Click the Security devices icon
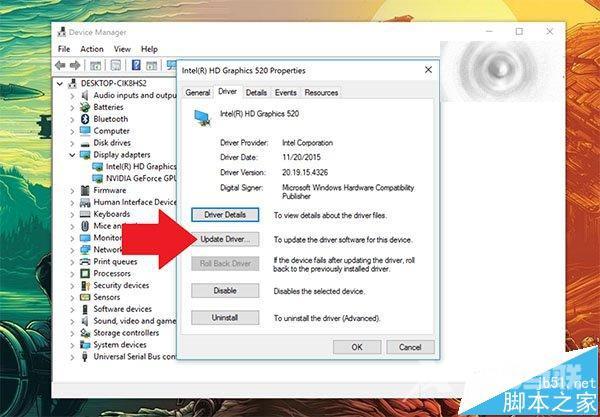Screen dimensions: 600x417 85,285
